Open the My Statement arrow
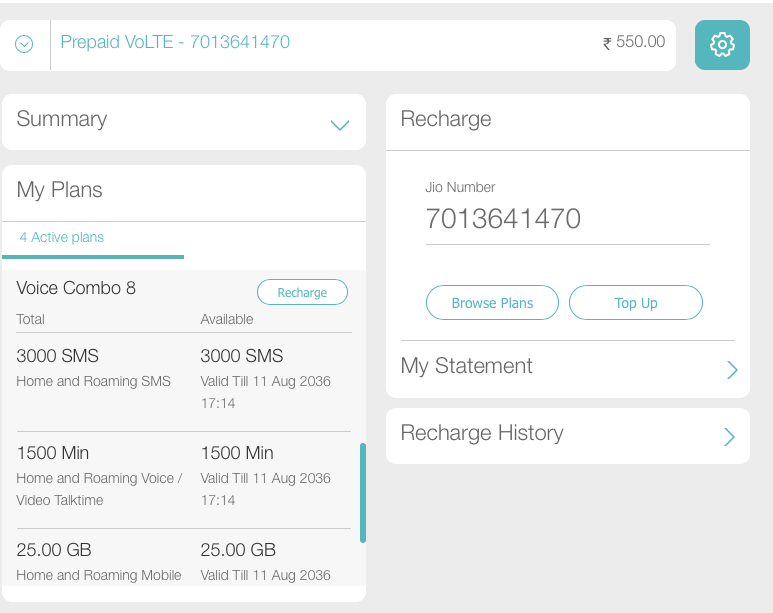The width and height of the screenshot is (773, 613). [732, 369]
